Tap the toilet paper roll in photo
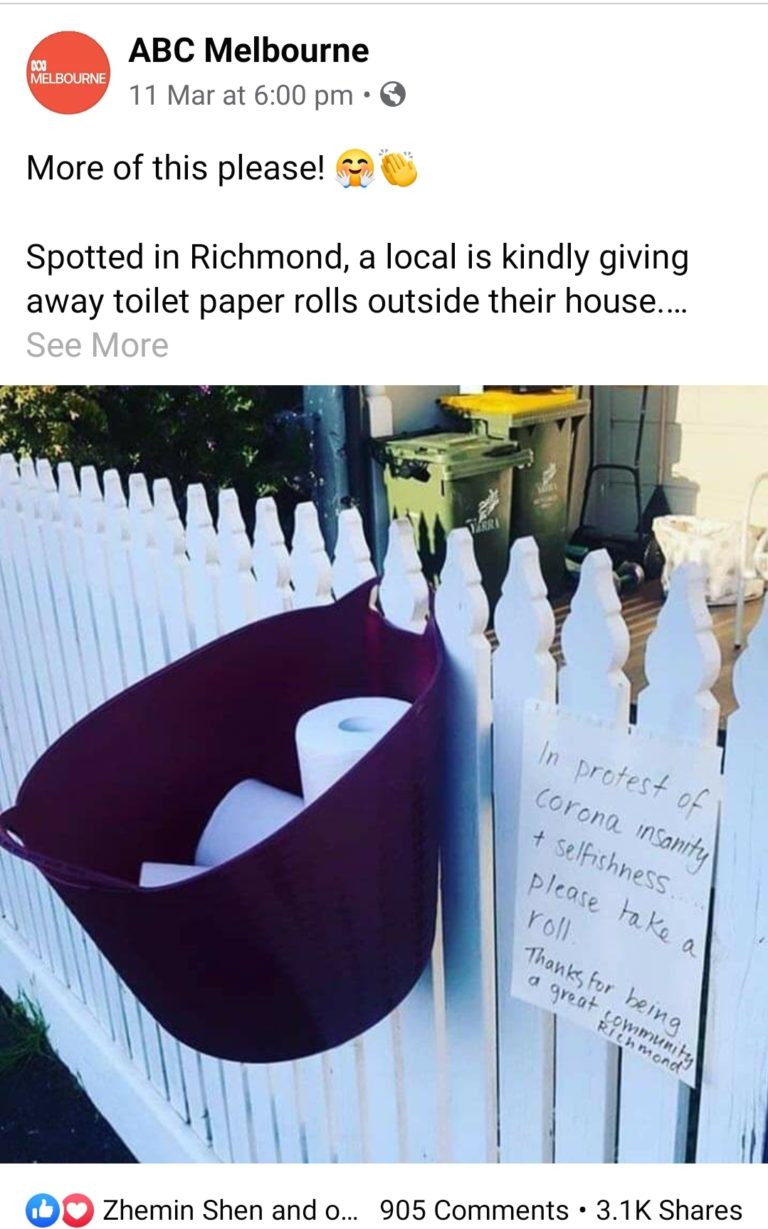This screenshot has height=1229, width=768. coord(350,743)
